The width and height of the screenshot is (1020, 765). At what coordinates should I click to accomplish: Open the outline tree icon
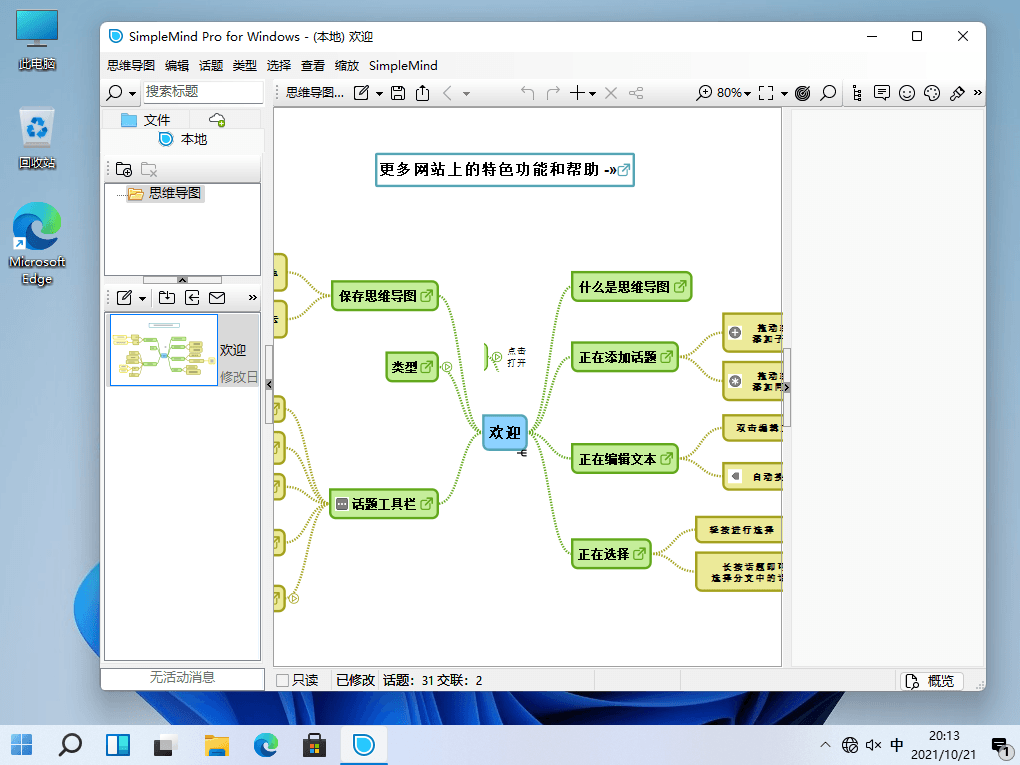pos(857,93)
